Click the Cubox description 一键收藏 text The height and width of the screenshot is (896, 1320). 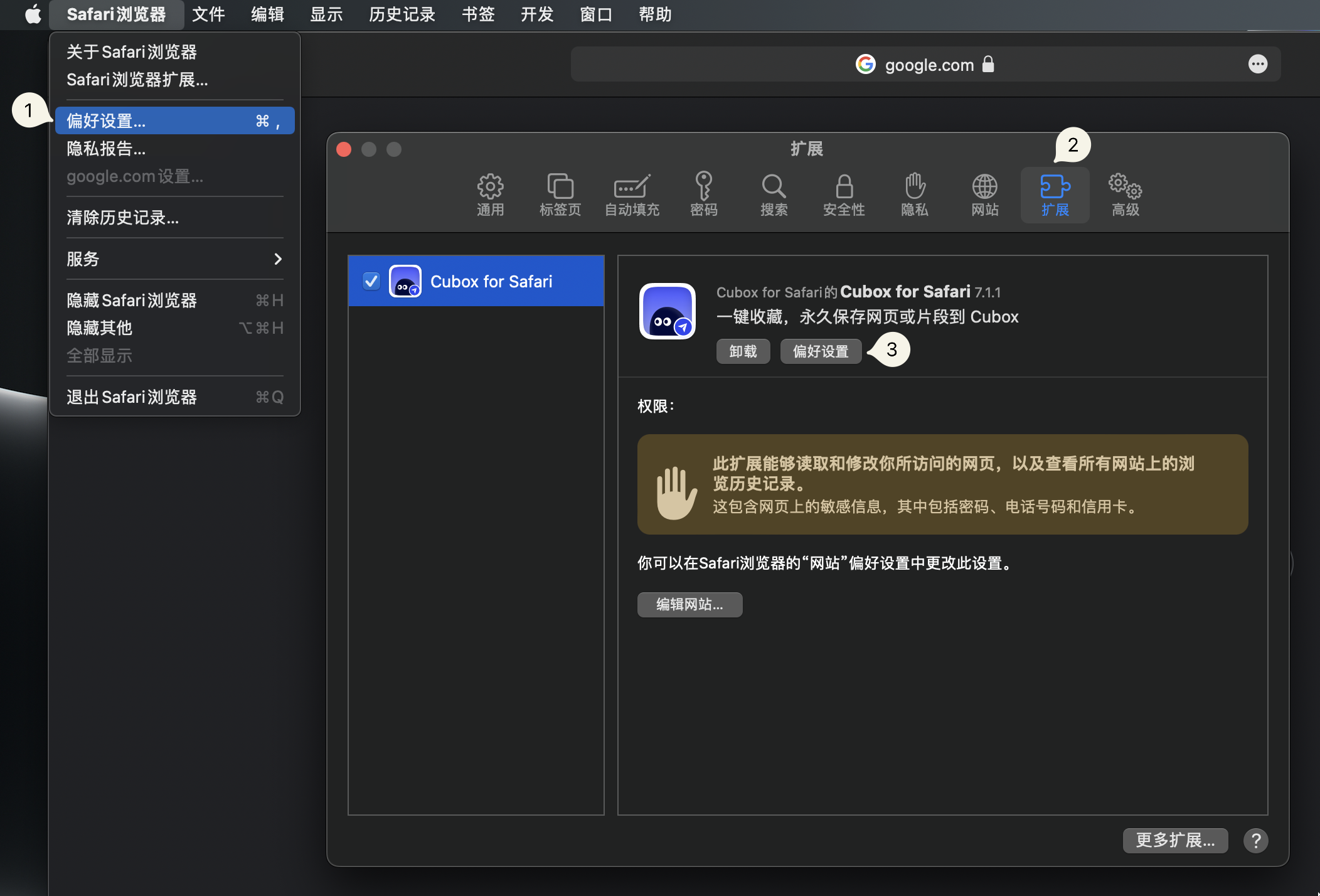point(867,317)
